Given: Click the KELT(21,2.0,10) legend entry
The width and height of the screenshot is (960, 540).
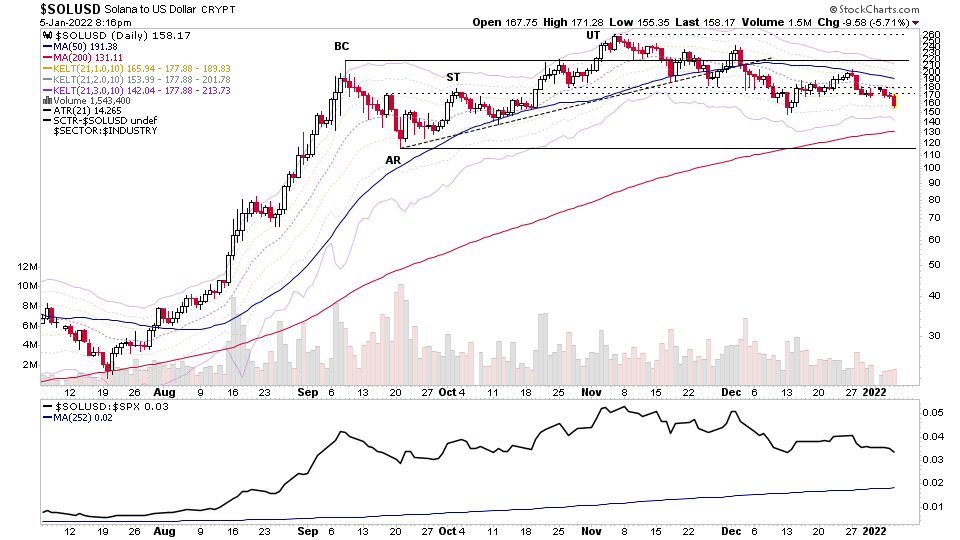Looking at the screenshot, I should 142,80.
